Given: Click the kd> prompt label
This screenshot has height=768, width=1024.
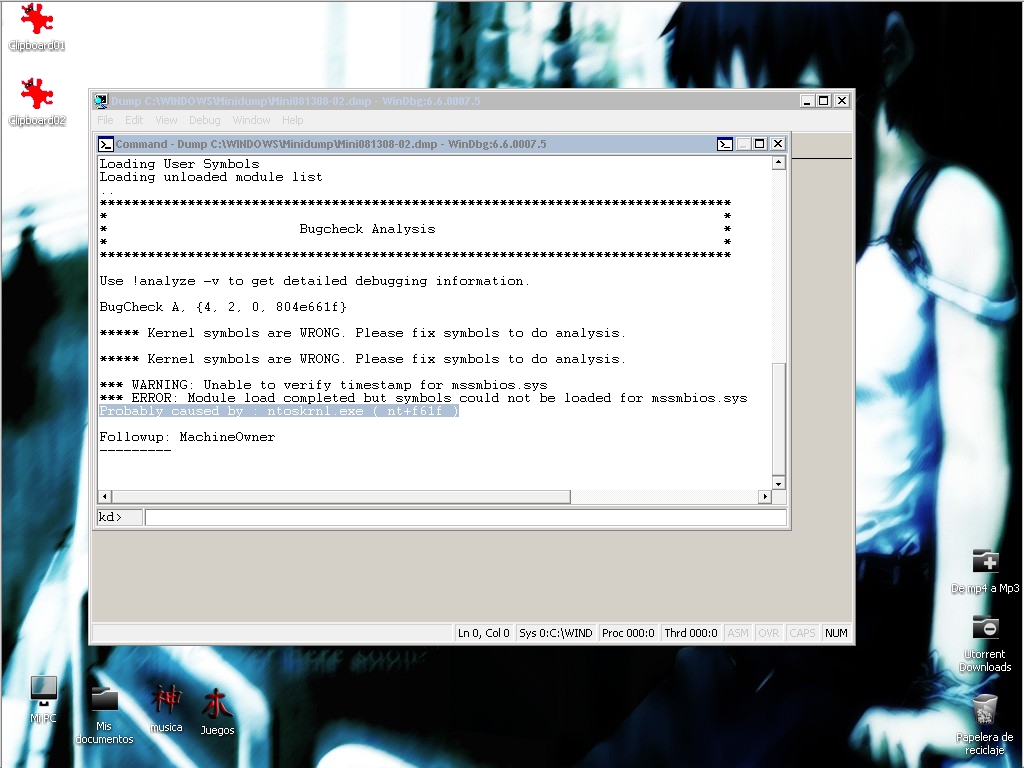Looking at the screenshot, I should pyautogui.click(x=110, y=517).
